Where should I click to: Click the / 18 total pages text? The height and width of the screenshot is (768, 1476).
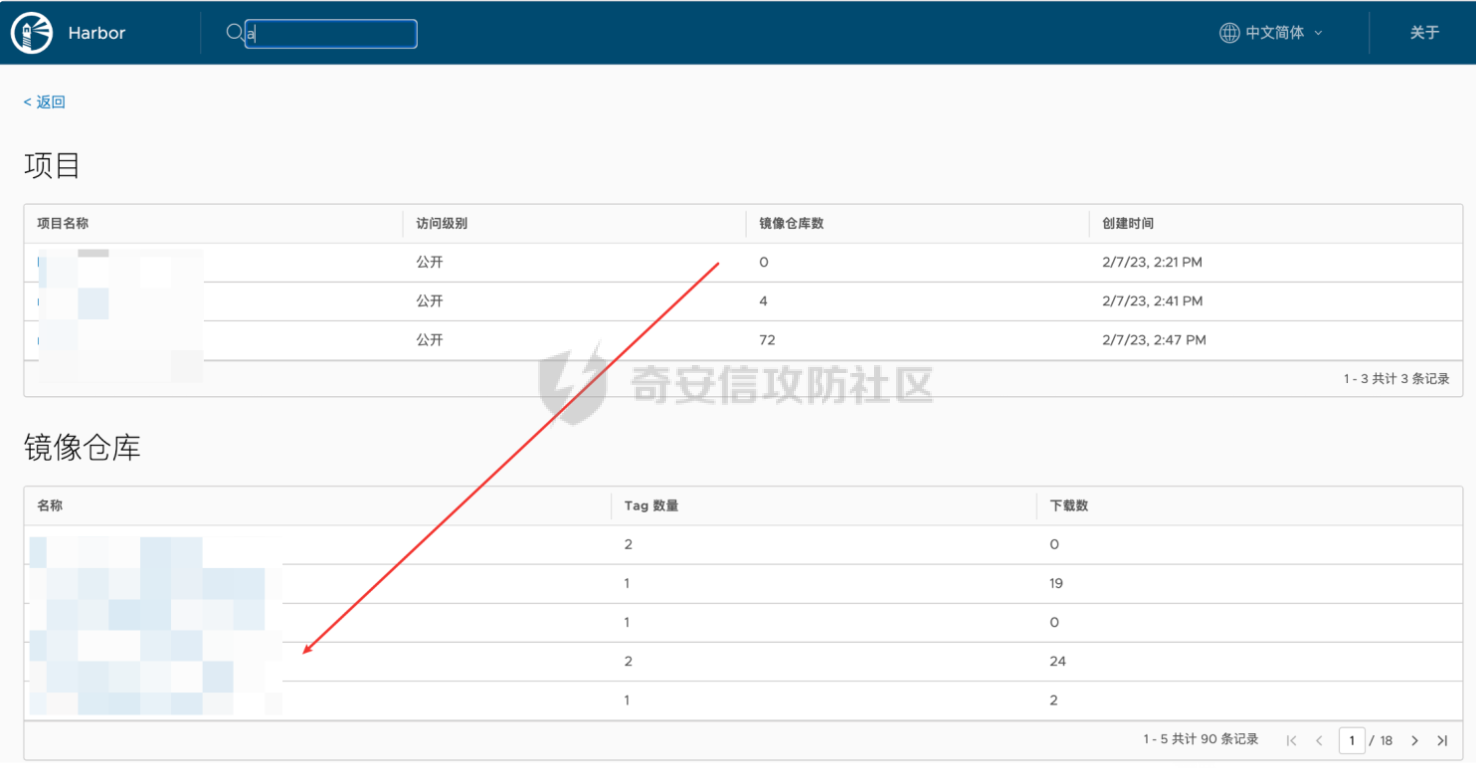pos(1381,741)
